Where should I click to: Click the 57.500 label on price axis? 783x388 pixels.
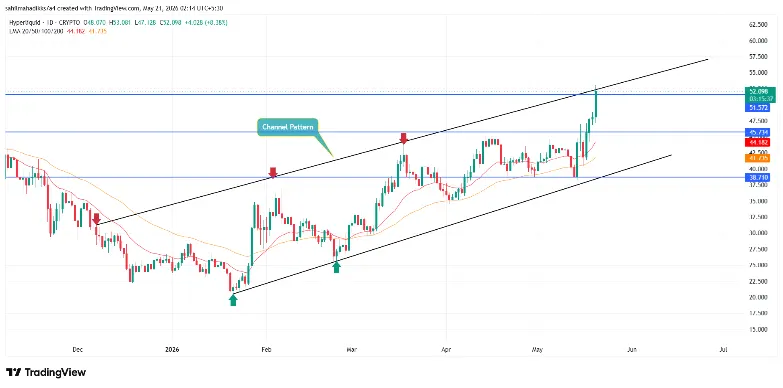click(x=759, y=57)
